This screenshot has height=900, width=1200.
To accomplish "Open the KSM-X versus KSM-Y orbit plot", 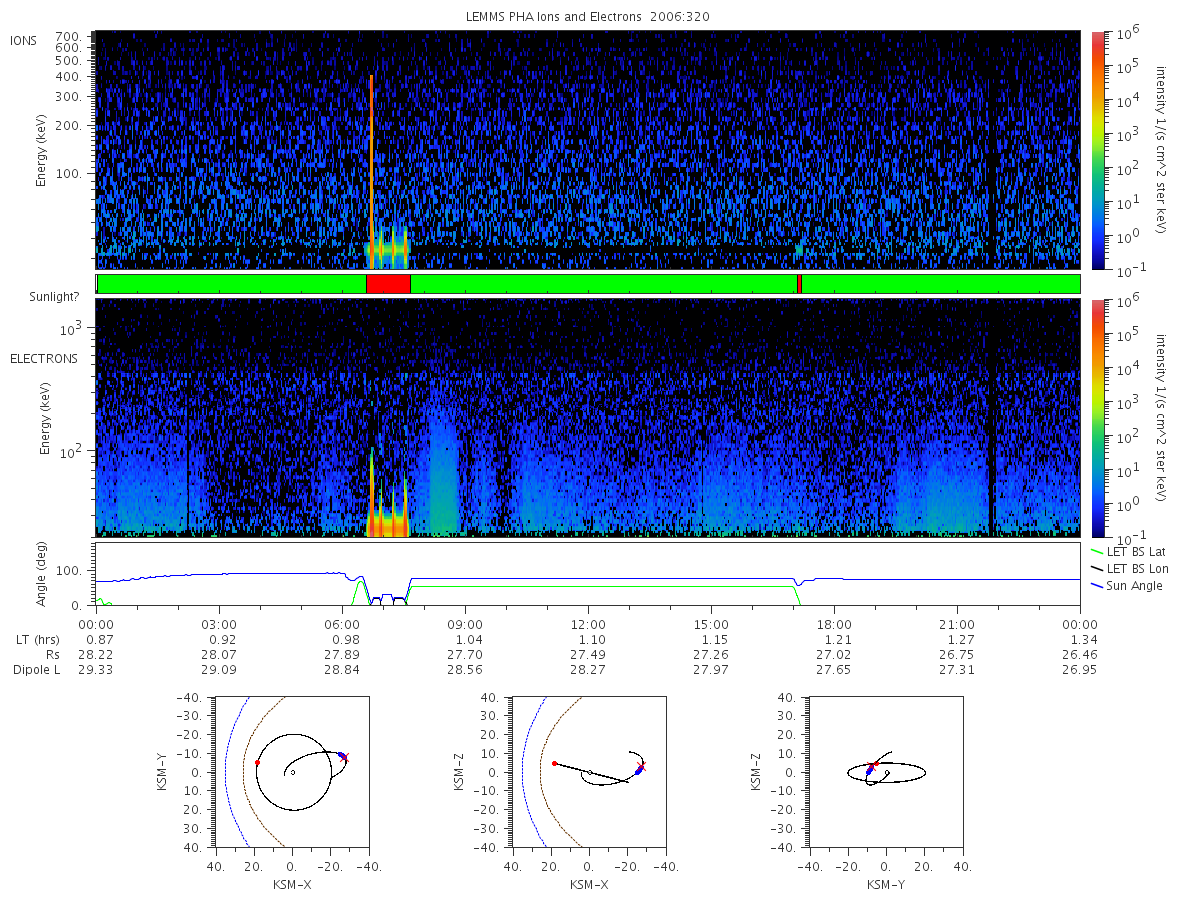I will [292, 772].
